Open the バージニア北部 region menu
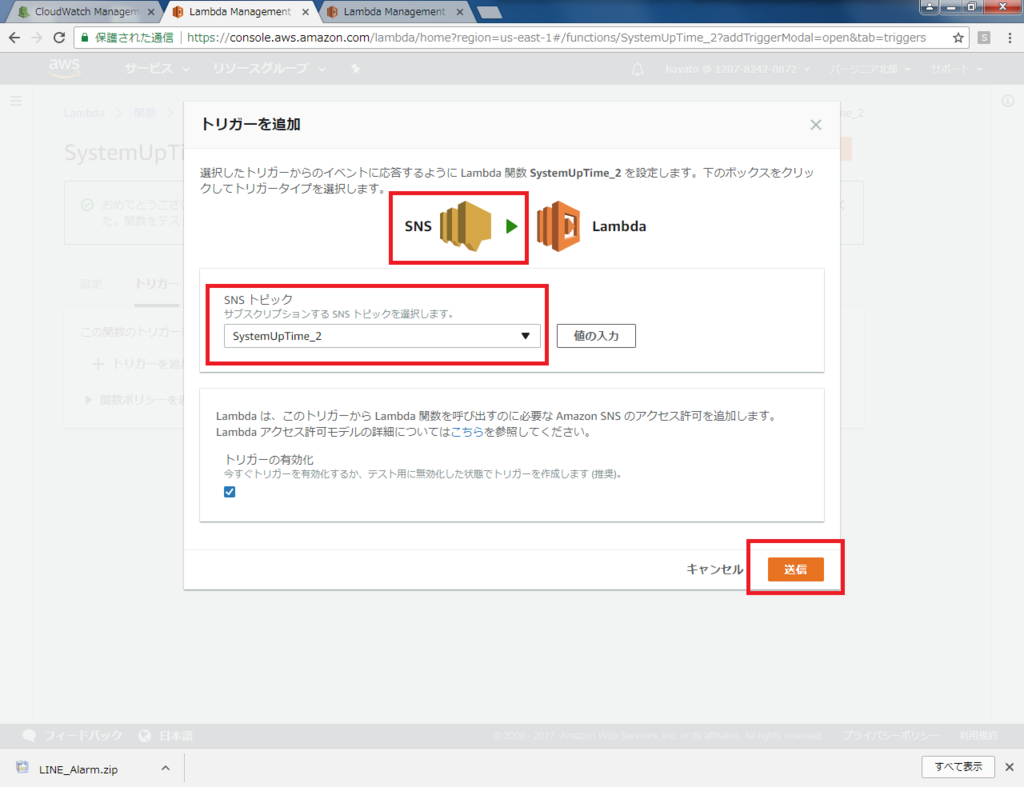This screenshot has width=1024, height=787. tap(870, 69)
